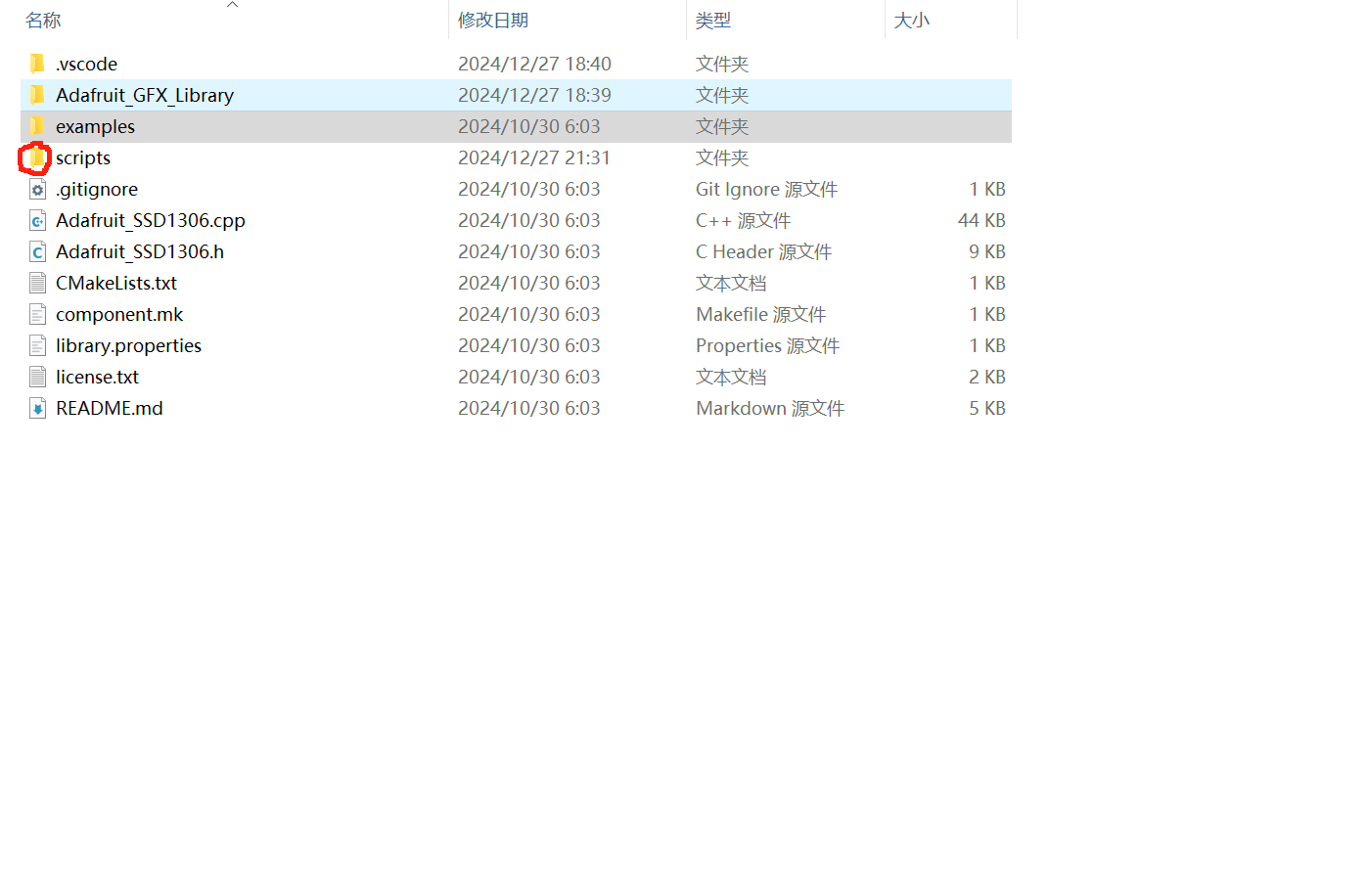Click the "Git Ignore 源文件" type cell
The image size is (1368, 896).
pyautogui.click(x=767, y=189)
